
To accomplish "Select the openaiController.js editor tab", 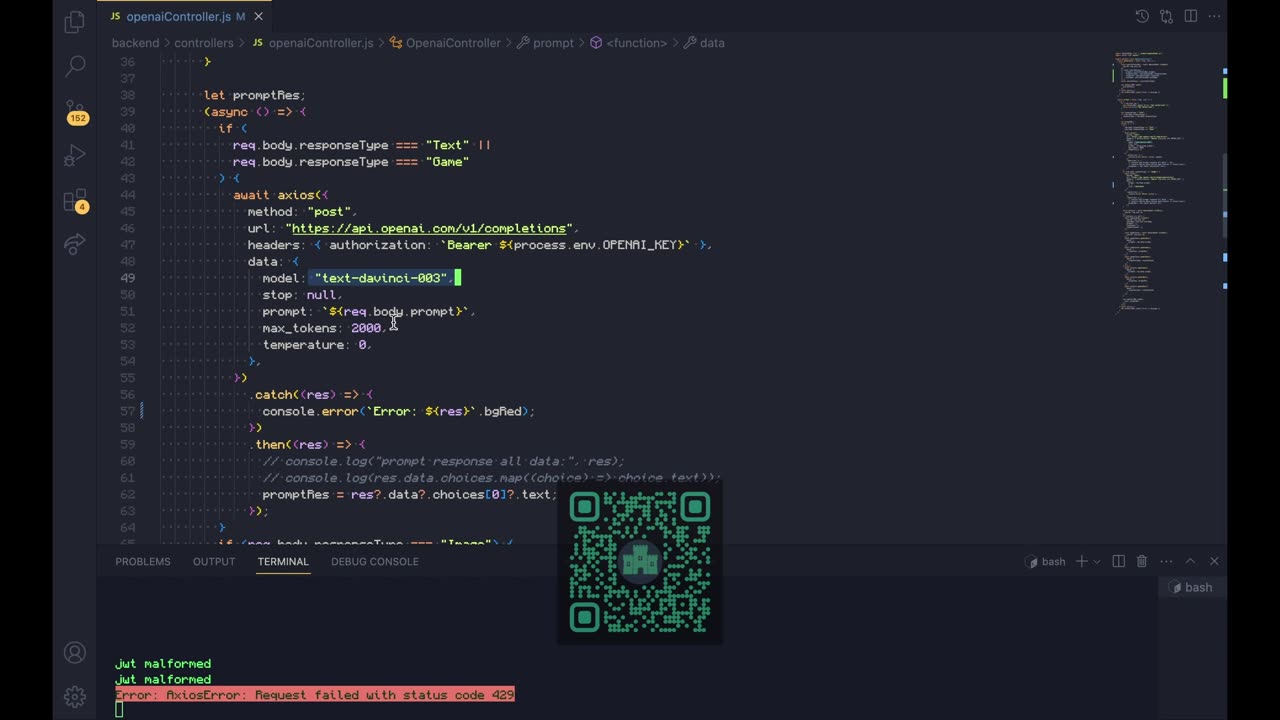I will [184, 16].
